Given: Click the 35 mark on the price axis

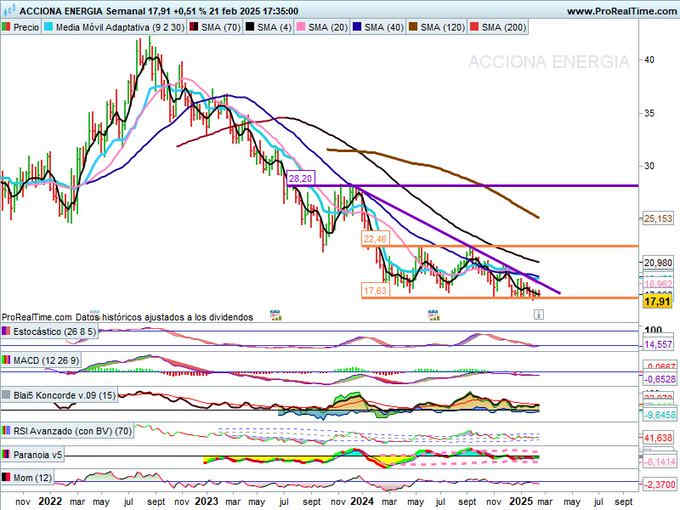Looking at the screenshot, I should click(x=649, y=113).
